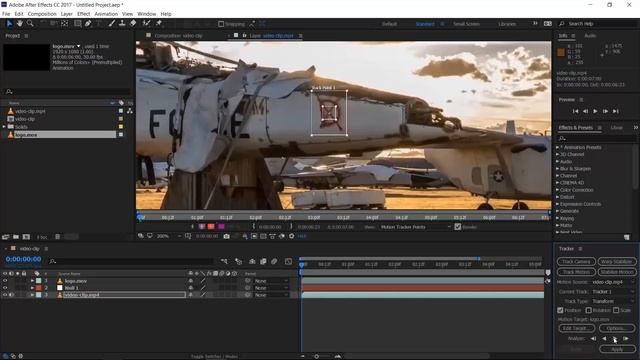Expand Color Correction effects category

(558, 190)
